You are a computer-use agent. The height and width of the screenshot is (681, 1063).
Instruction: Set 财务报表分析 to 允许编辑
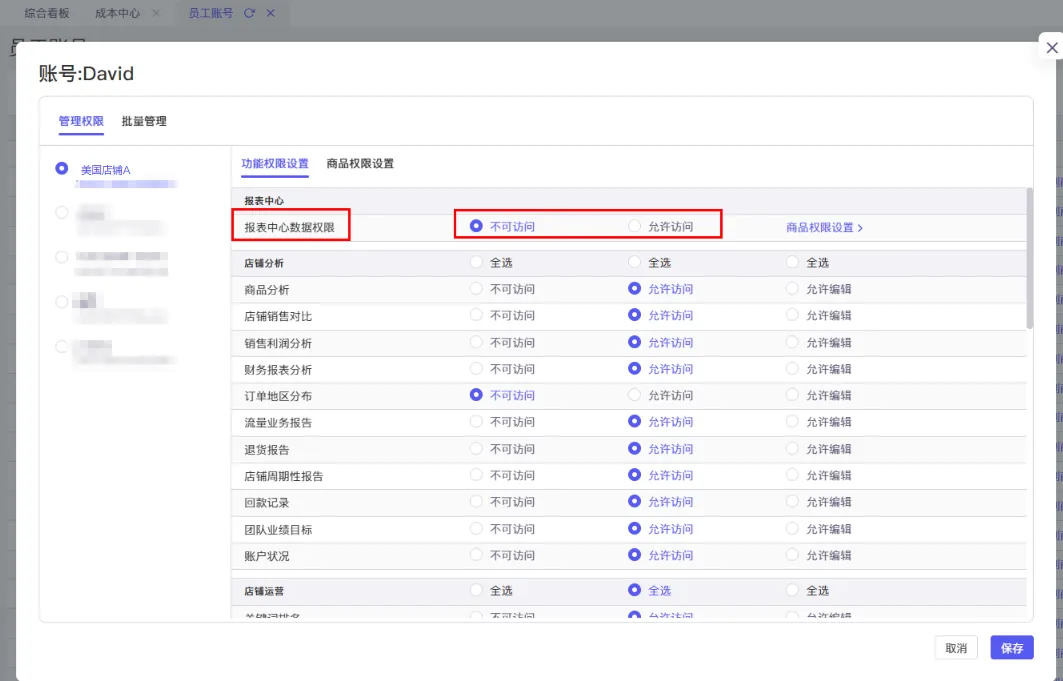pyautogui.click(x=792, y=369)
